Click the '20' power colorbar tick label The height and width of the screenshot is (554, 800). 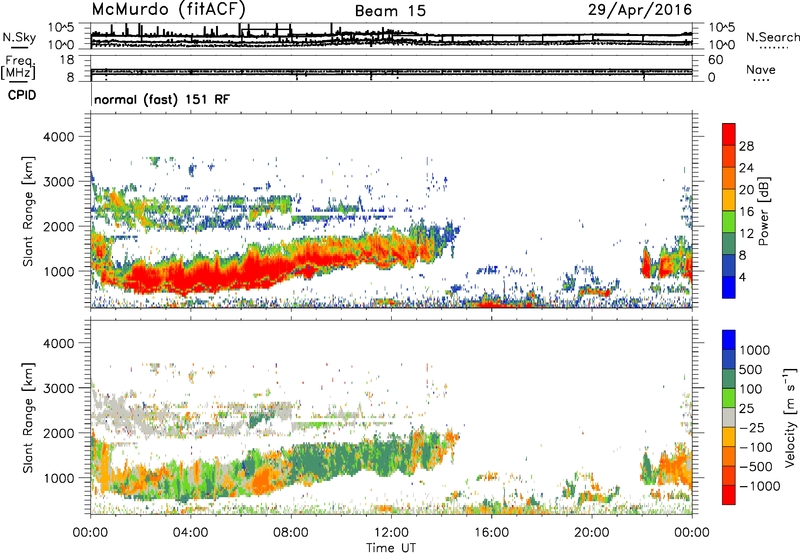coord(746,190)
